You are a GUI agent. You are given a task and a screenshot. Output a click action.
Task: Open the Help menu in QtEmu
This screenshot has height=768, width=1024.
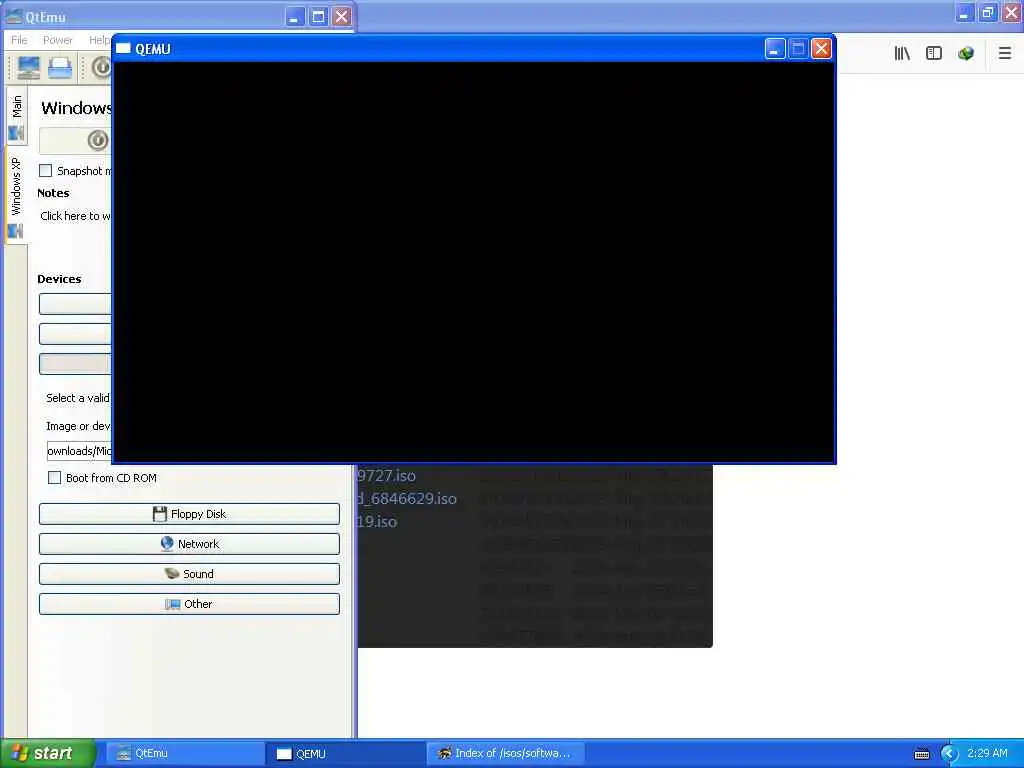pos(99,40)
